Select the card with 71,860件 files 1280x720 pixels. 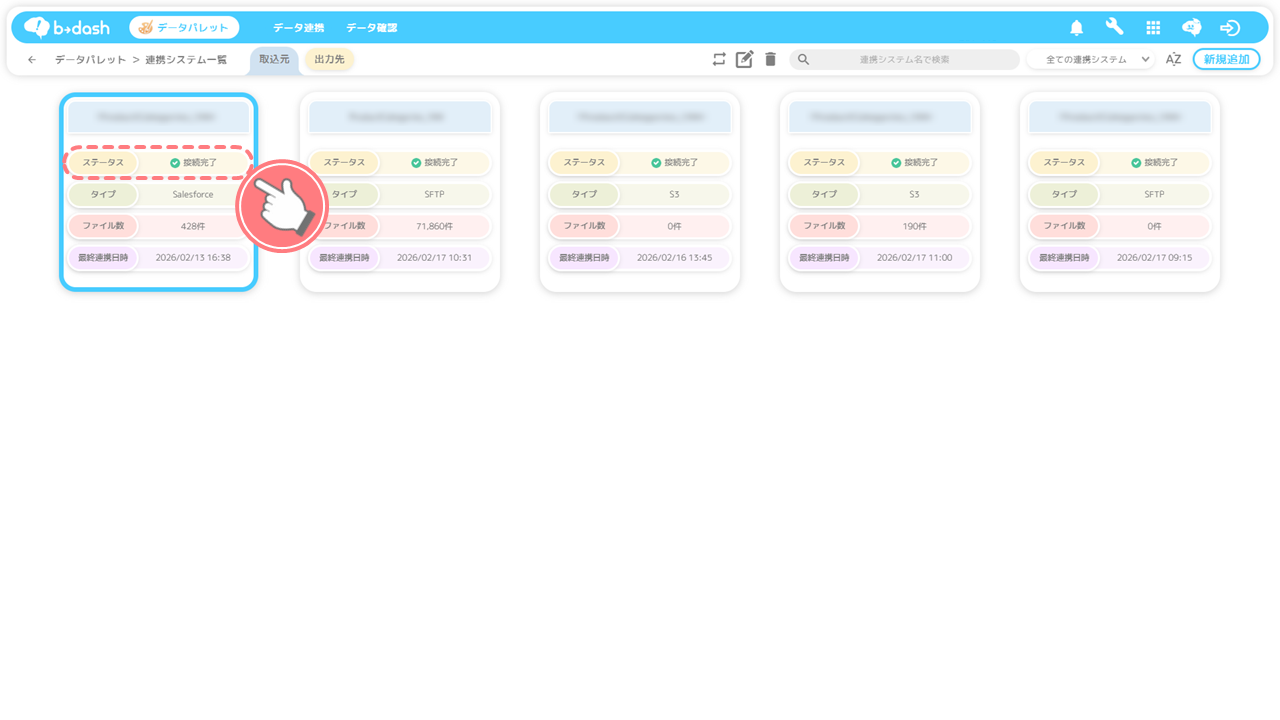coord(400,192)
